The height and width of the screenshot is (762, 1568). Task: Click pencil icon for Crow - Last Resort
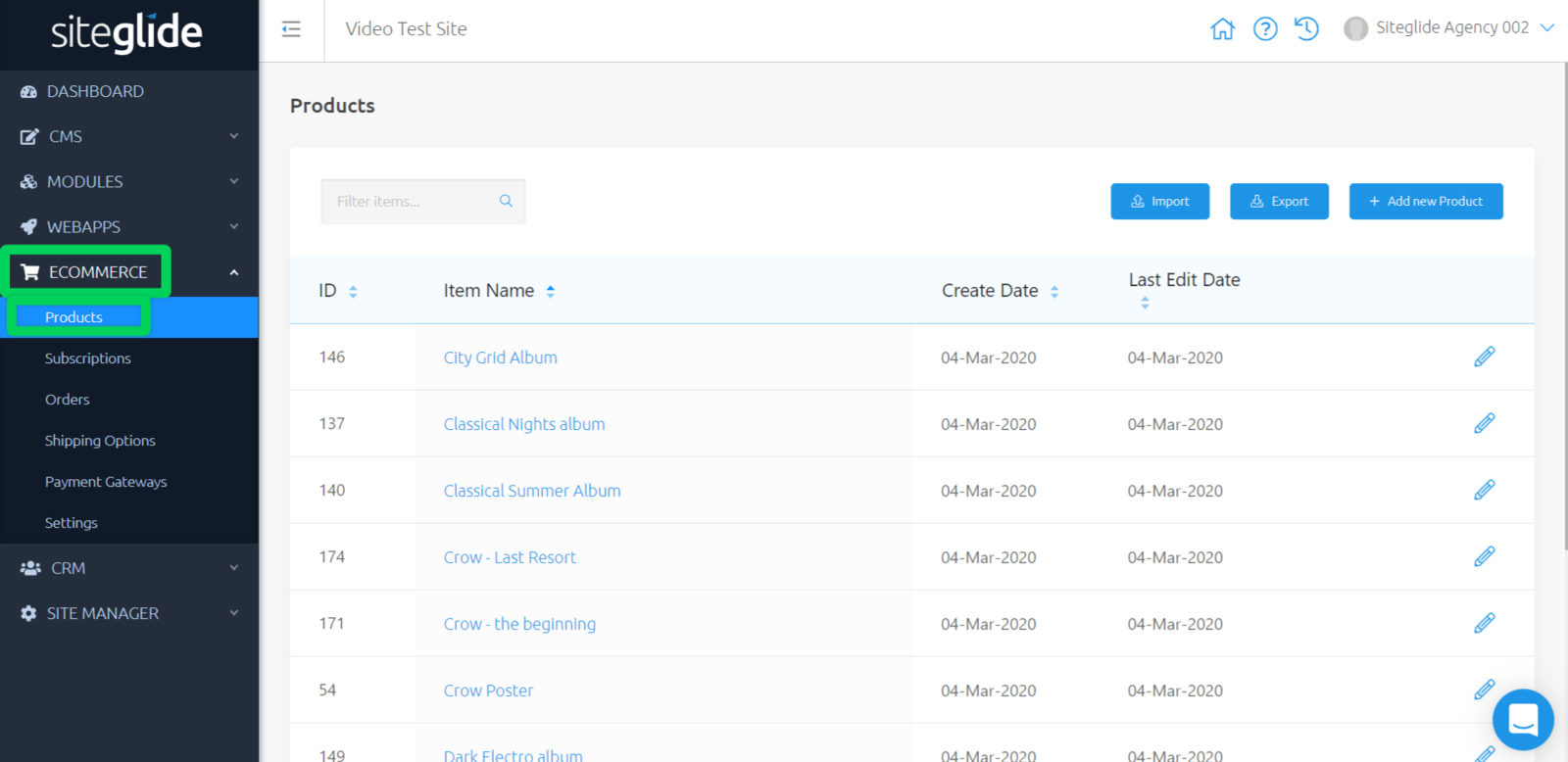coord(1484,556)
